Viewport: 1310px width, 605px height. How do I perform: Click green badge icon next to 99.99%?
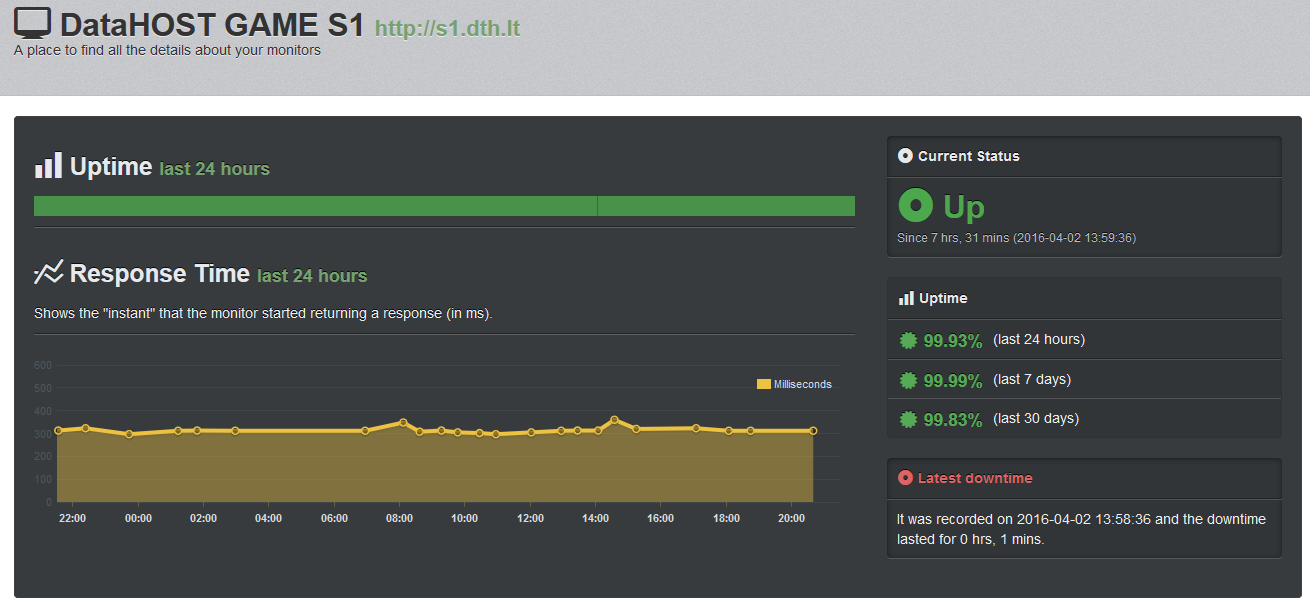tap(908, 380)
